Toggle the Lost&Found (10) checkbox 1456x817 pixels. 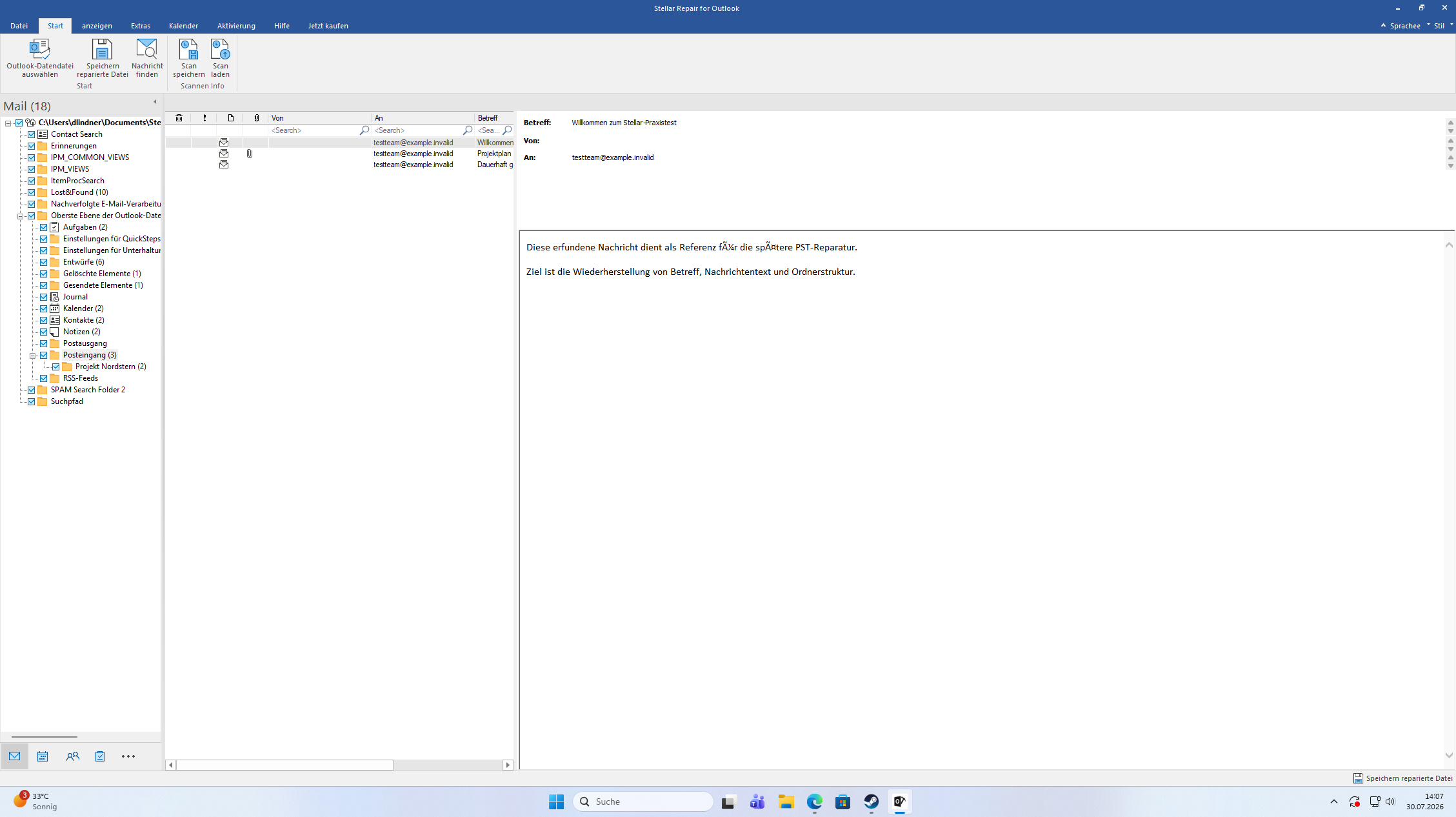[31, 192]
